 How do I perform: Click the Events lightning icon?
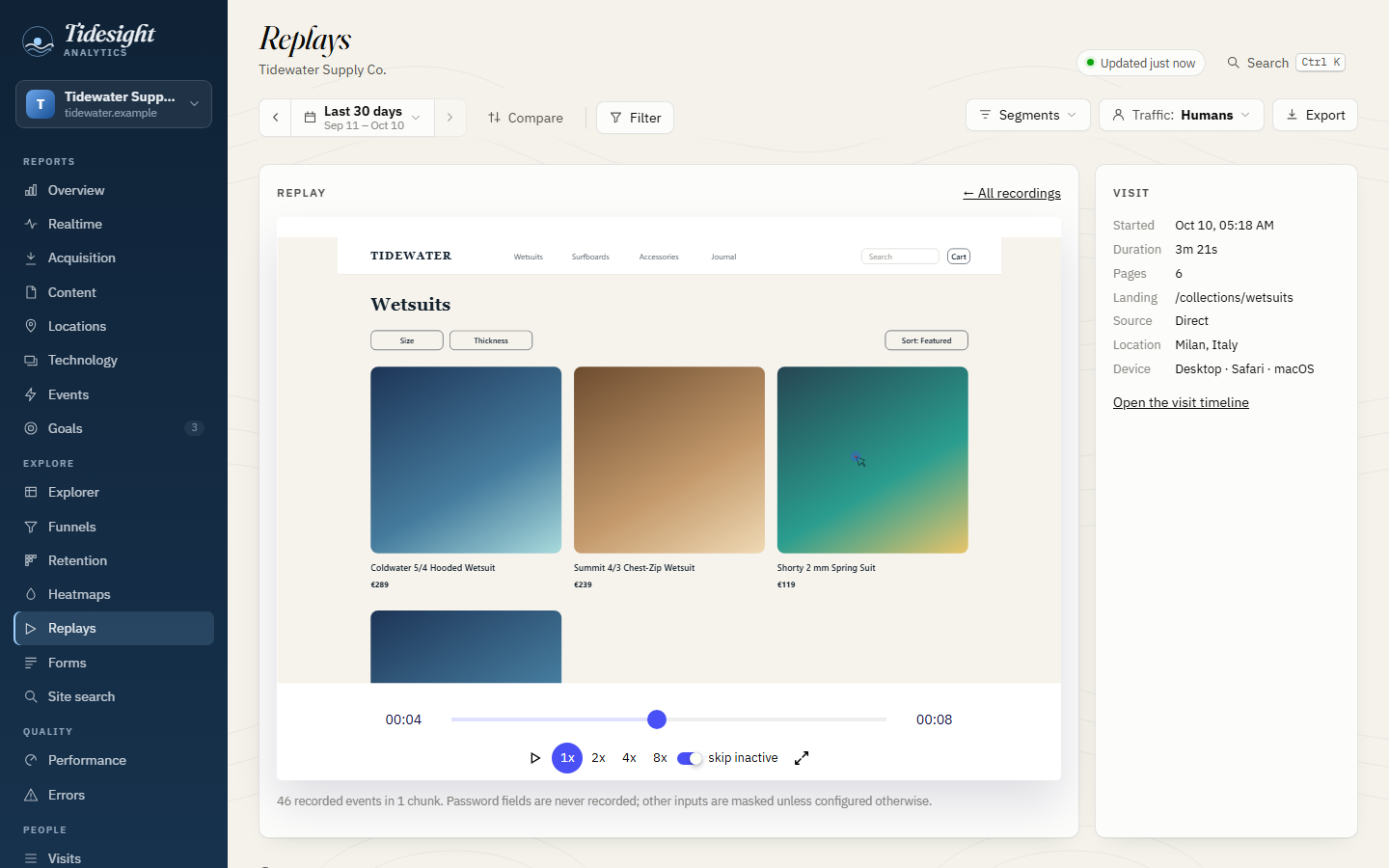coord(31,394)
